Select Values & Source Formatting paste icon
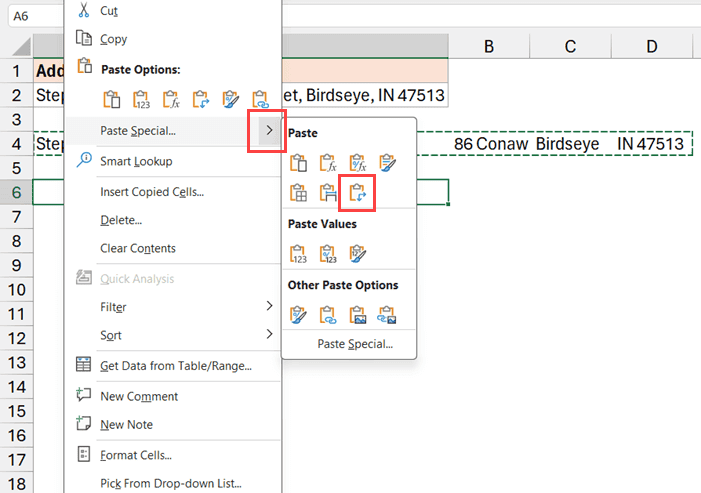This screenshot has height=493, width=701. 357,254
